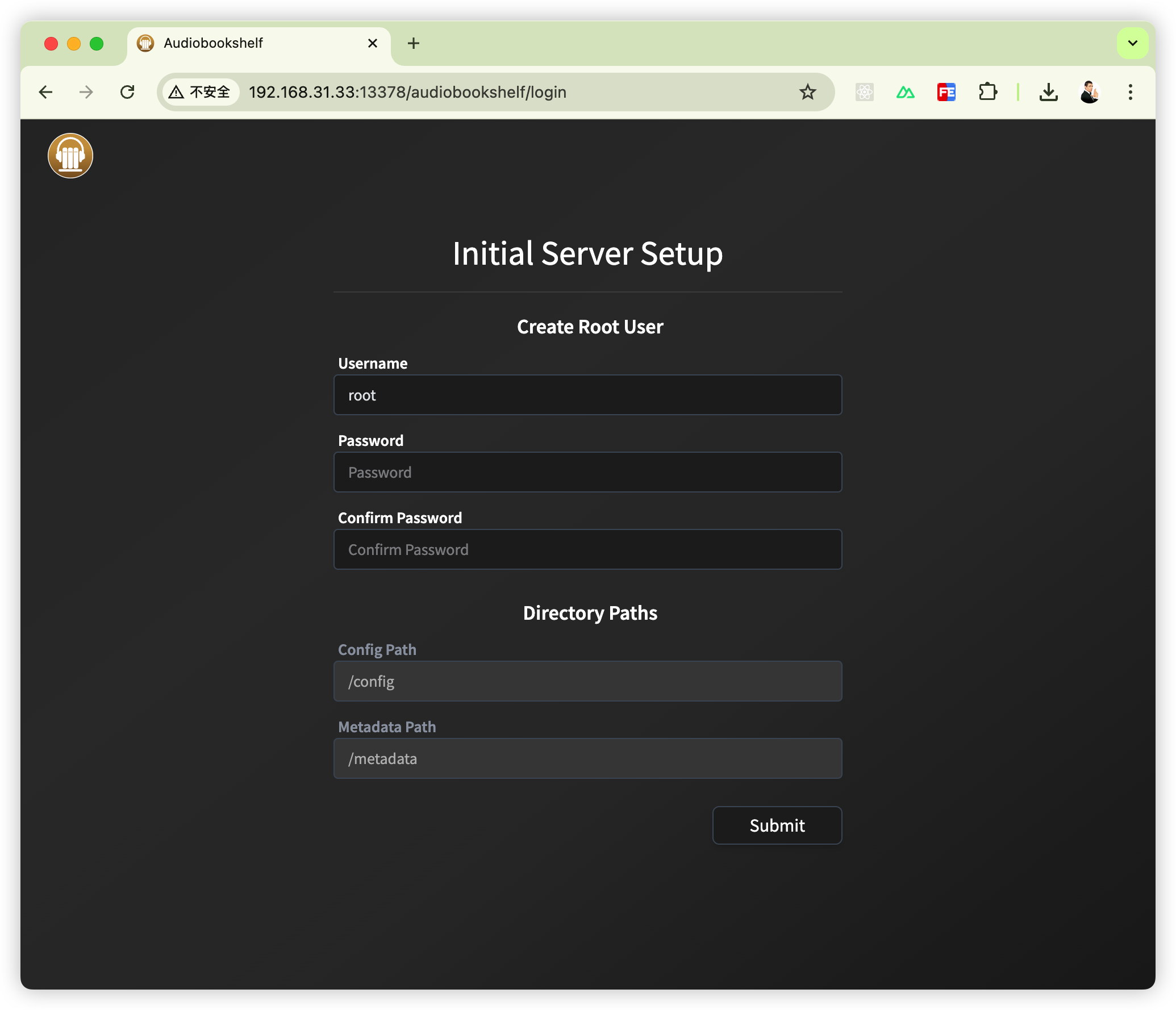Click the browser back arrow
1176x1010 pixels.
pyautogui.click(x=46, y=92)
